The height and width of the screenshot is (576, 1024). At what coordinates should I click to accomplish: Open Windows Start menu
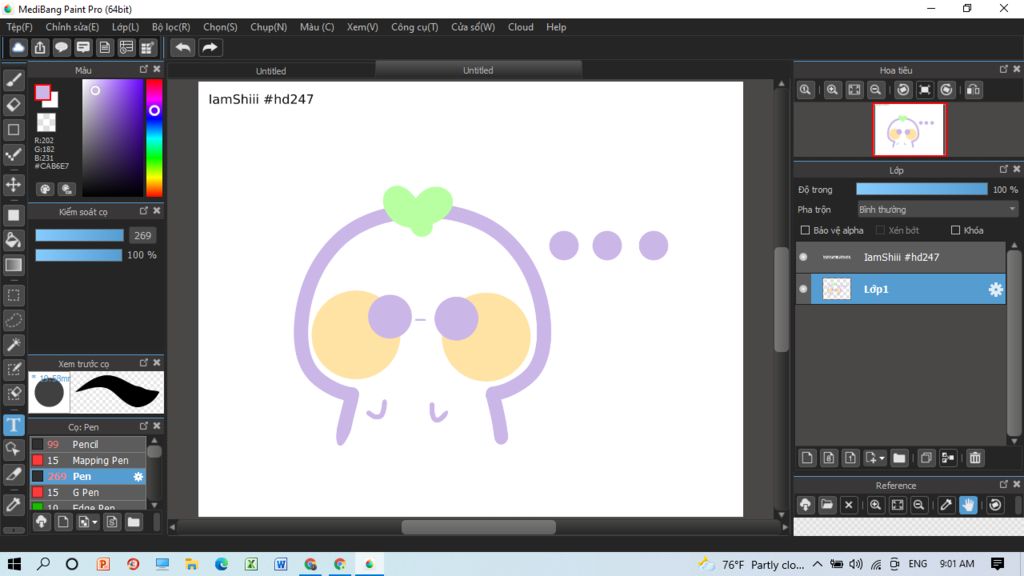point(14,564)
